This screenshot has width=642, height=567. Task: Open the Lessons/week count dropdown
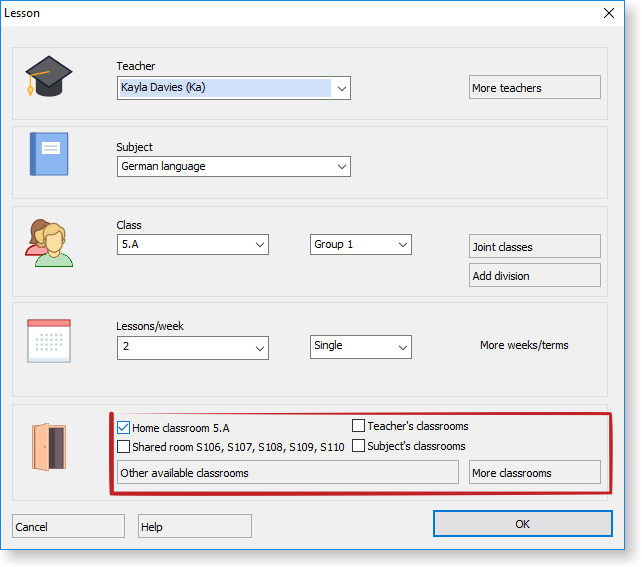(260, 347)
